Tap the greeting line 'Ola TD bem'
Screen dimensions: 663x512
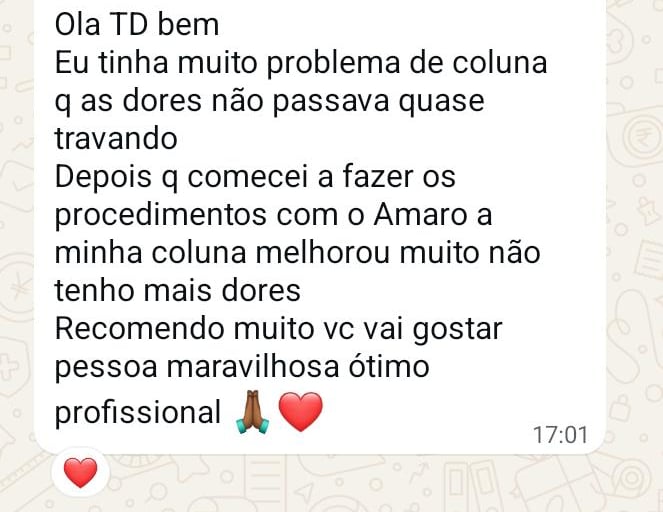point(137,25)
